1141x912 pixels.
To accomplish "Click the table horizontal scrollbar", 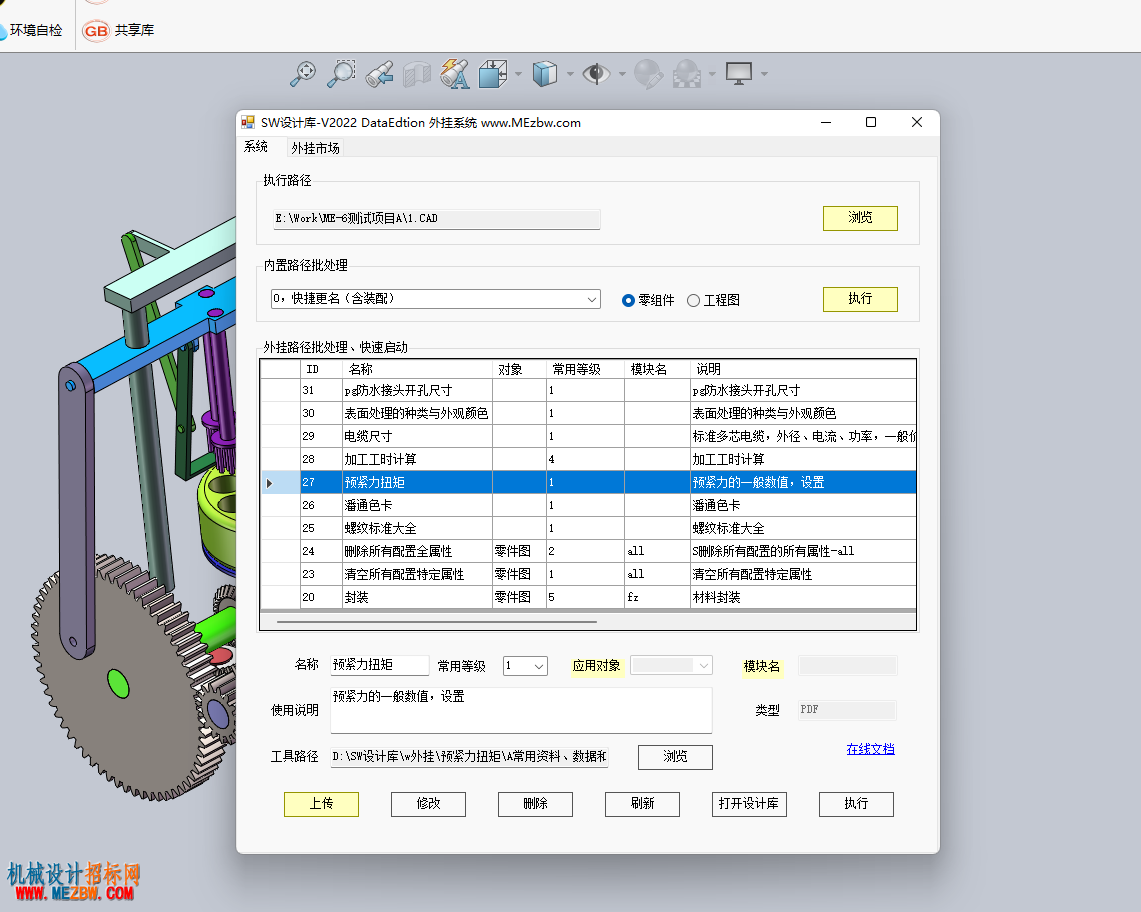I will (437, 622).
